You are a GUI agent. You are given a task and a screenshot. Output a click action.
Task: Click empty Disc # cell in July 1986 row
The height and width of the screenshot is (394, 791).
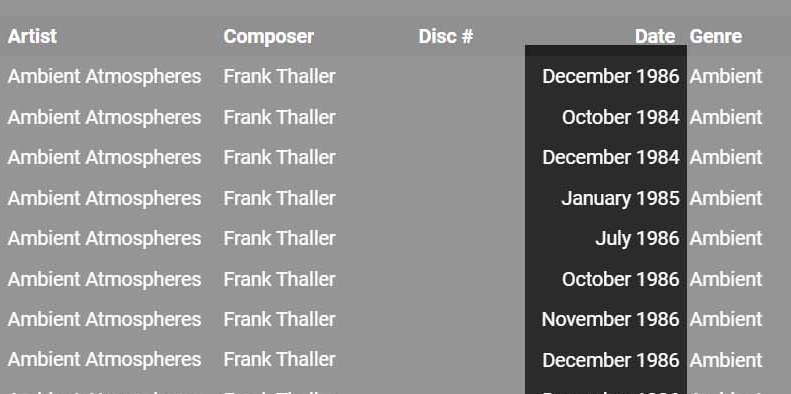(469, 238)
